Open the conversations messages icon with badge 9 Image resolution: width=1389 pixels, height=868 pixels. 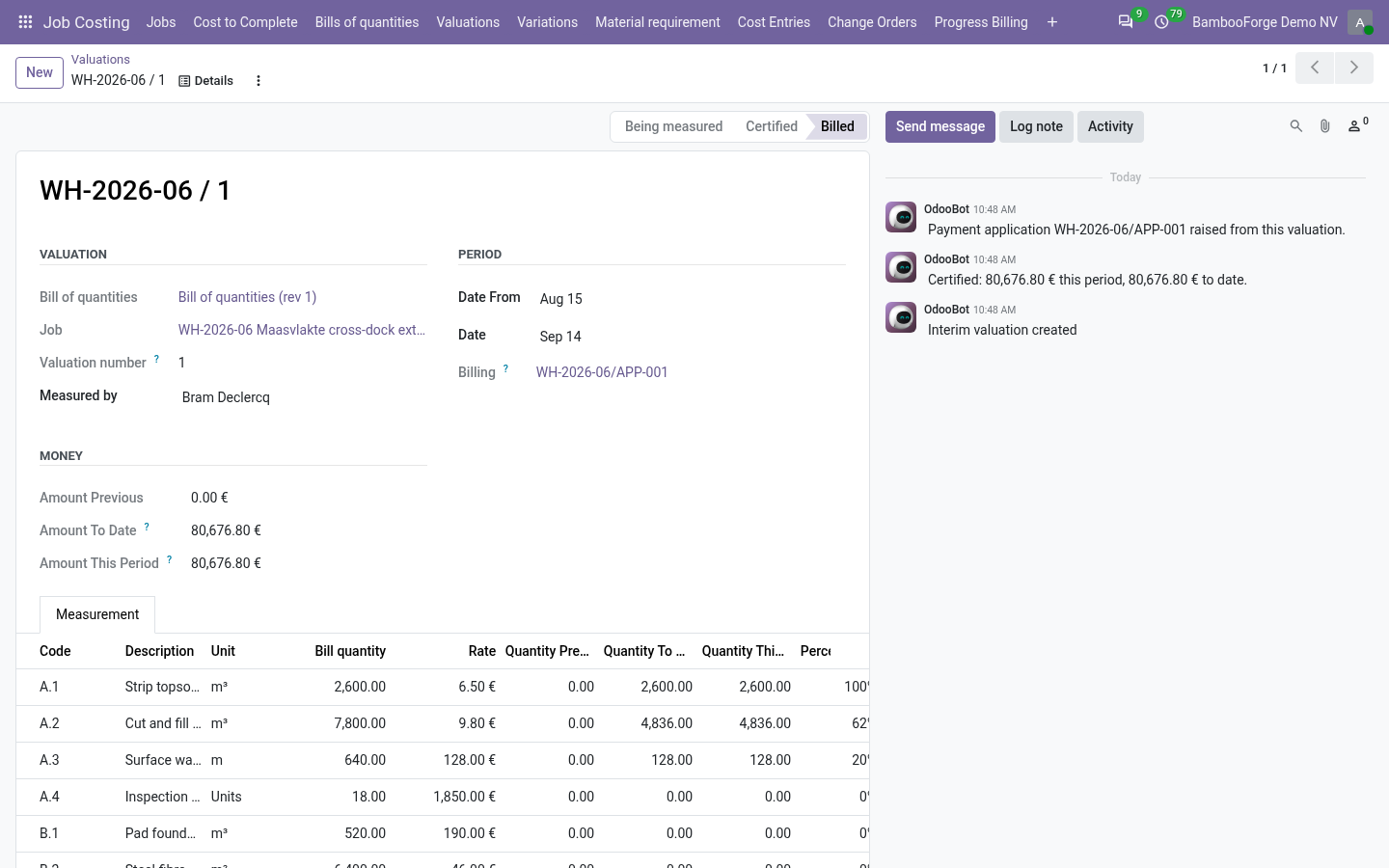(1126, 21)
